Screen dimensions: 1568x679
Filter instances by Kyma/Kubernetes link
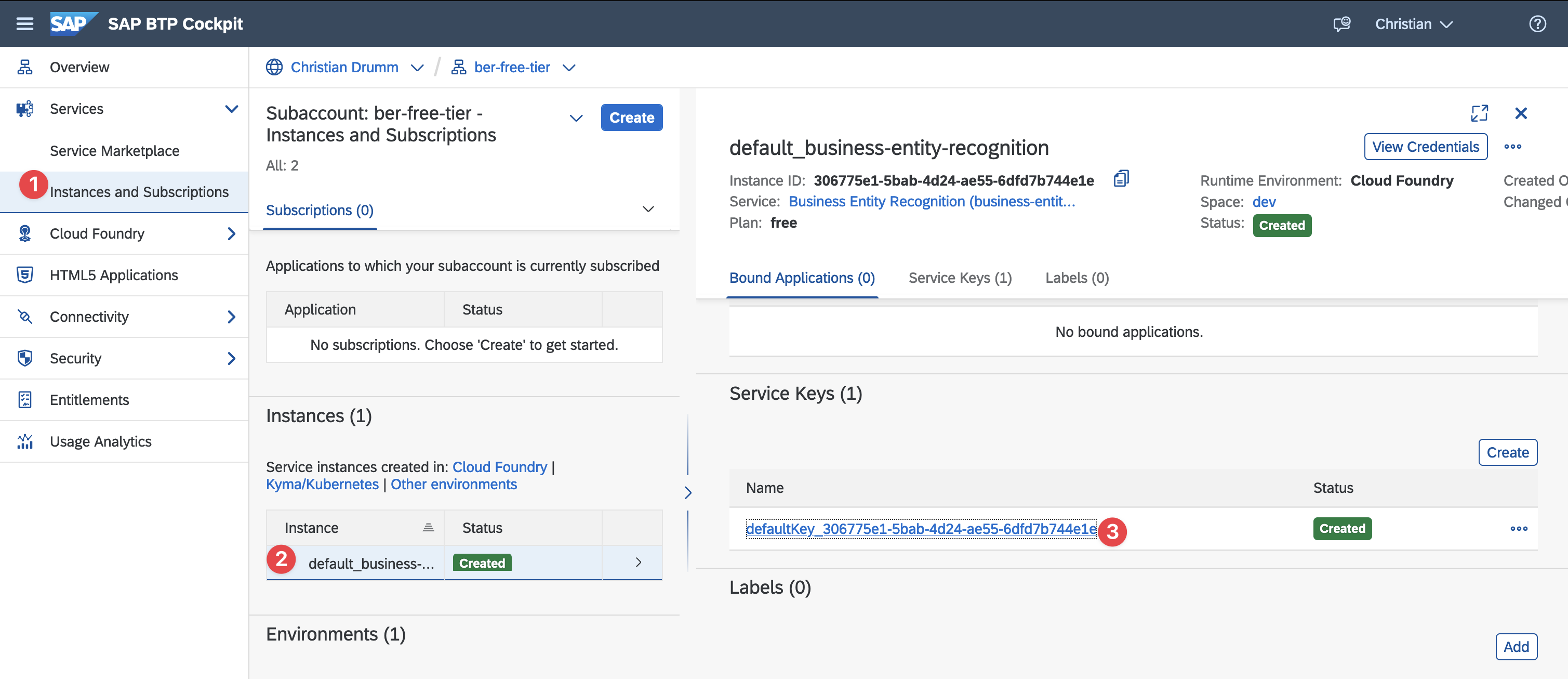[322, 484]
